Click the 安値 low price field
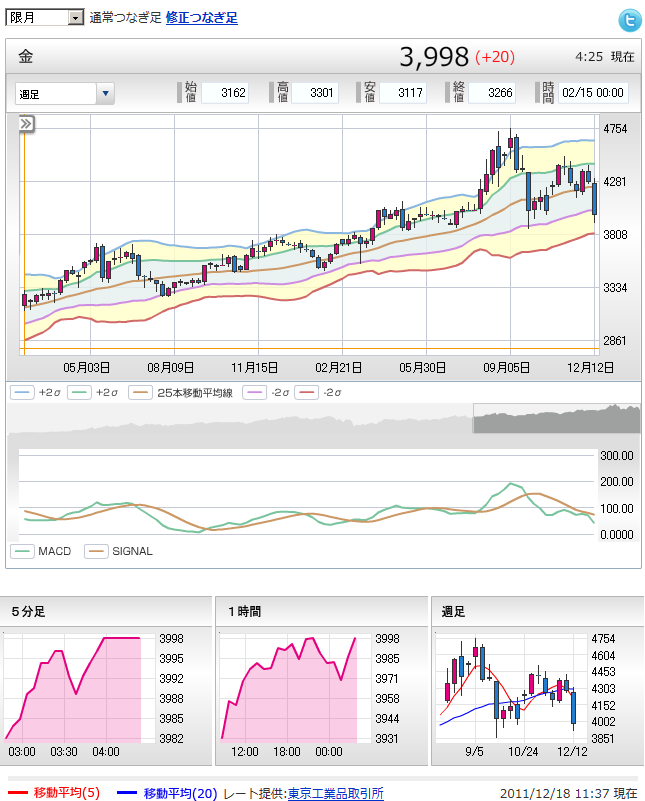The height and width of the screenshot is (801, 645). pyautogui.click(x=403, y=93)
